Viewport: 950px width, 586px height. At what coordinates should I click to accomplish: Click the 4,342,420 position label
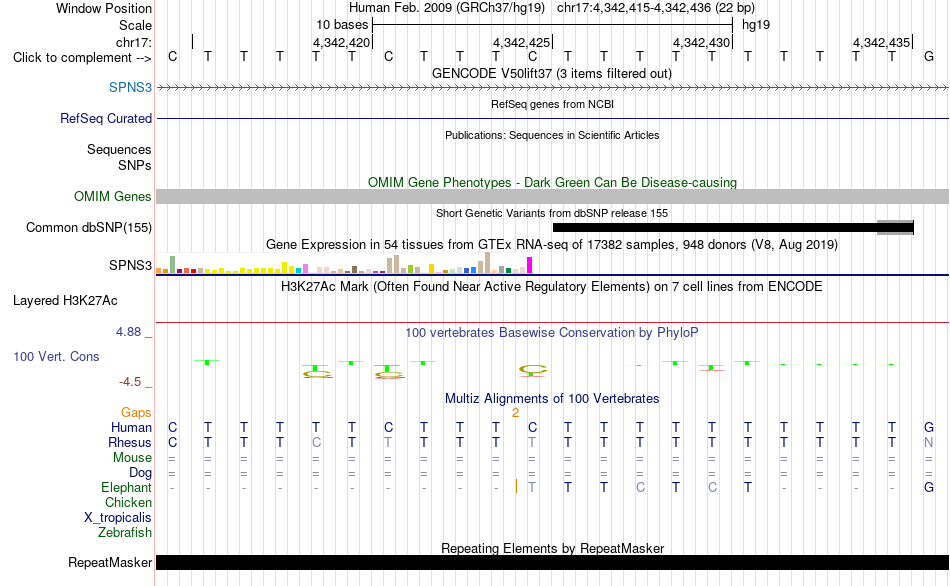341,42
